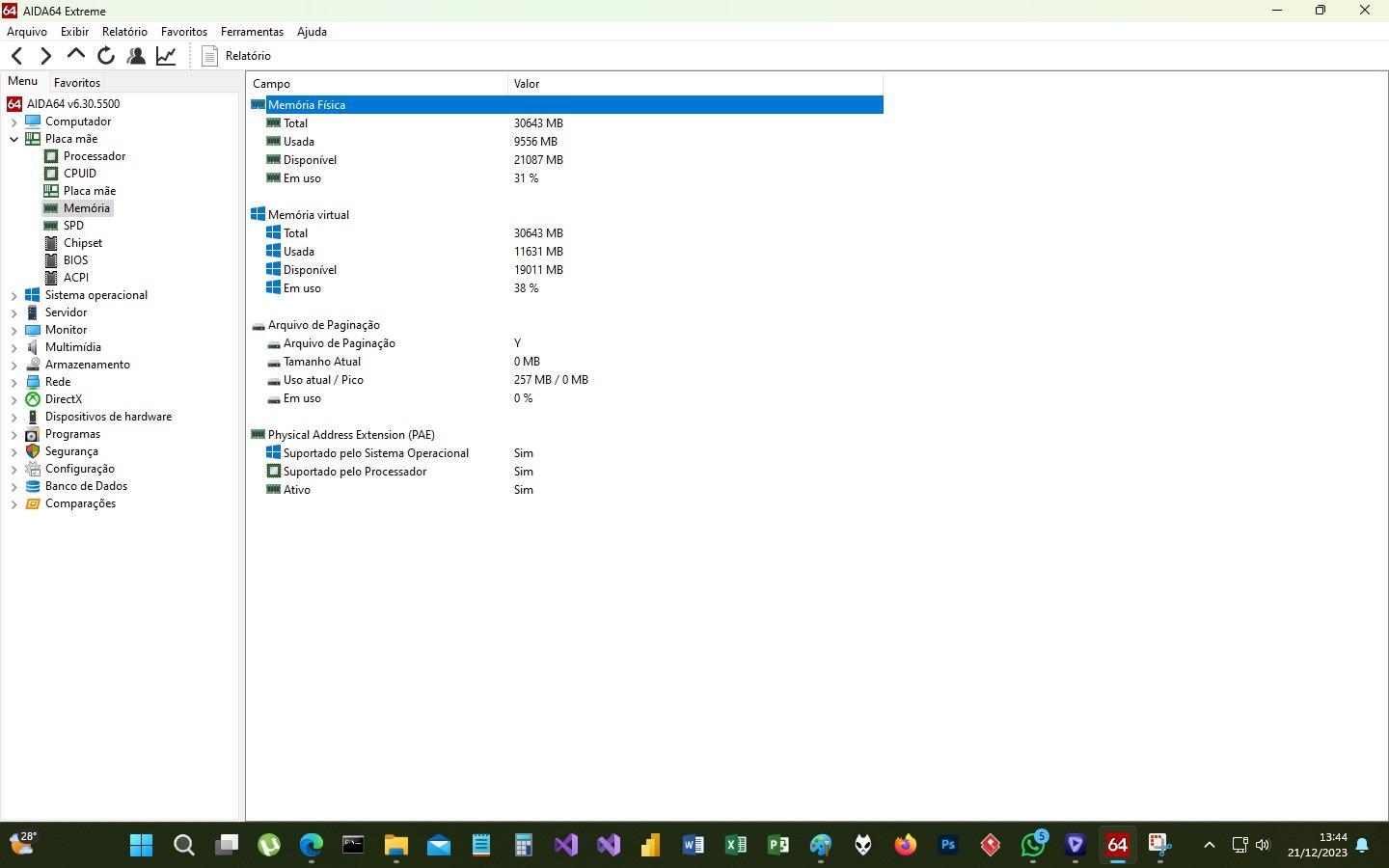Open the Arquivo menu
The image size is (1389, 868).
(x=27, y=32)
